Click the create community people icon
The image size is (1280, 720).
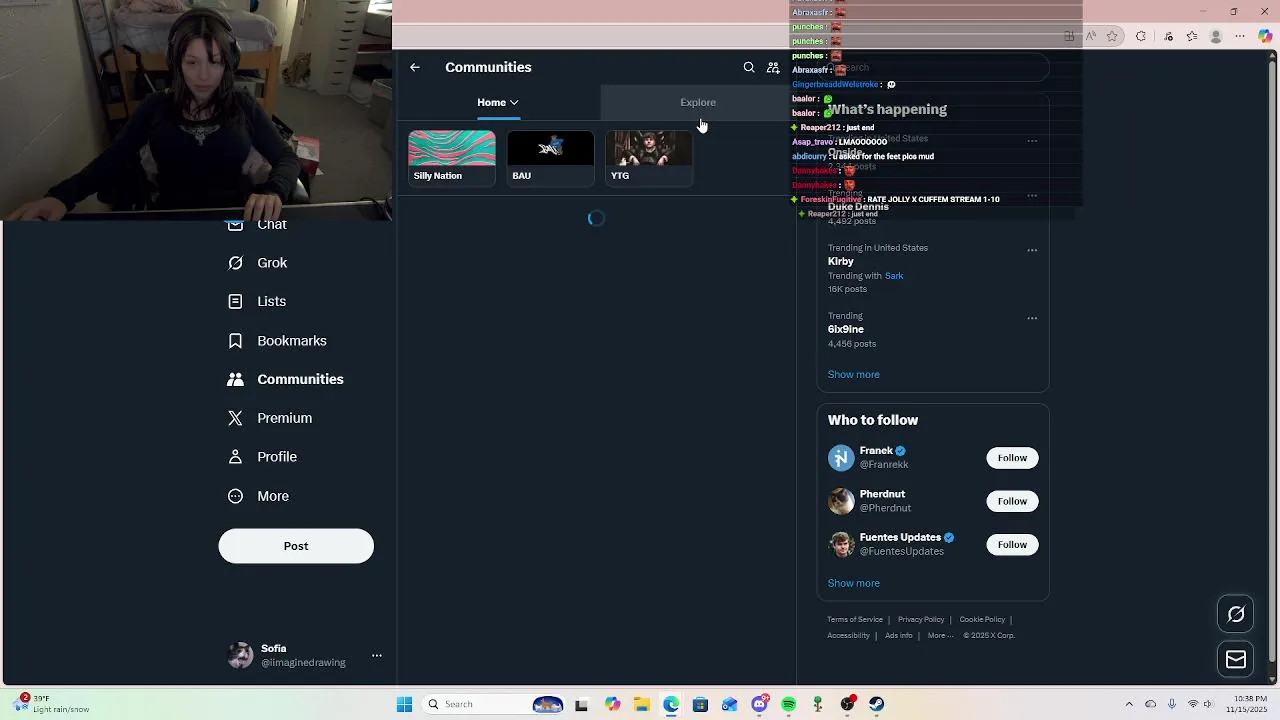[x=773, y=68]
